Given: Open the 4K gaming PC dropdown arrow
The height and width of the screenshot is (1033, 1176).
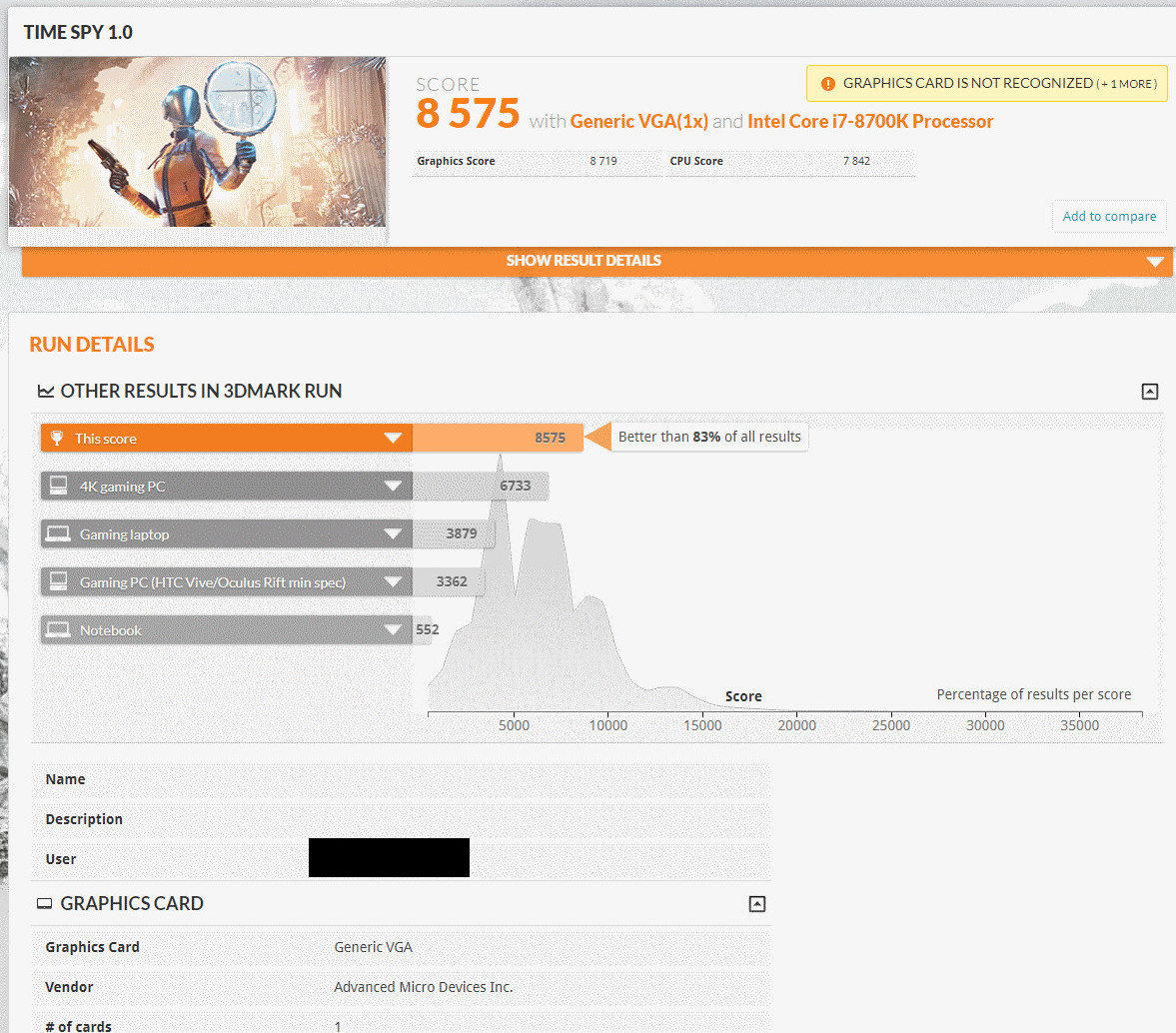Looking at the screenshot, I should point(393,486).
